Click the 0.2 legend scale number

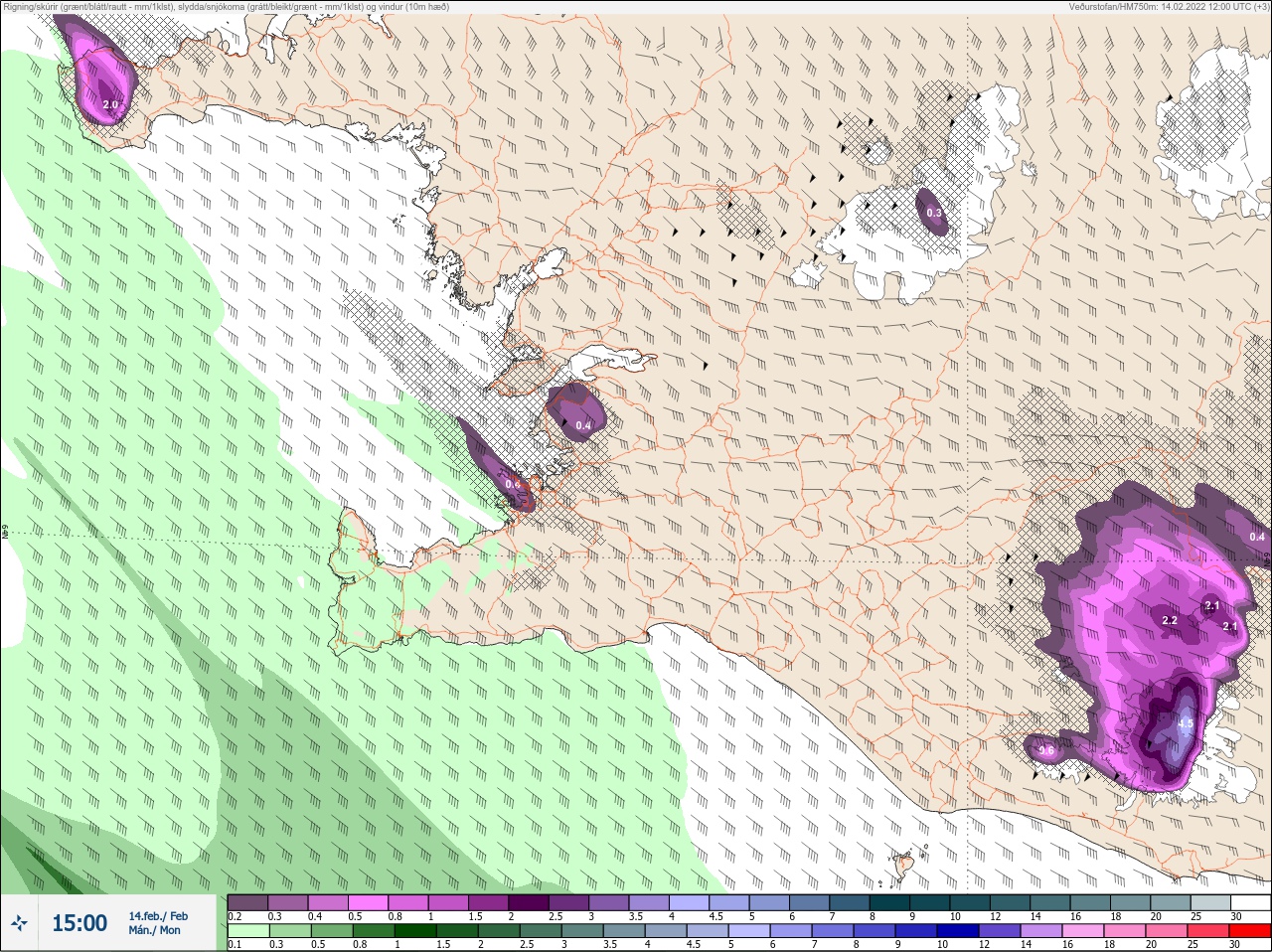coord(235,916)
